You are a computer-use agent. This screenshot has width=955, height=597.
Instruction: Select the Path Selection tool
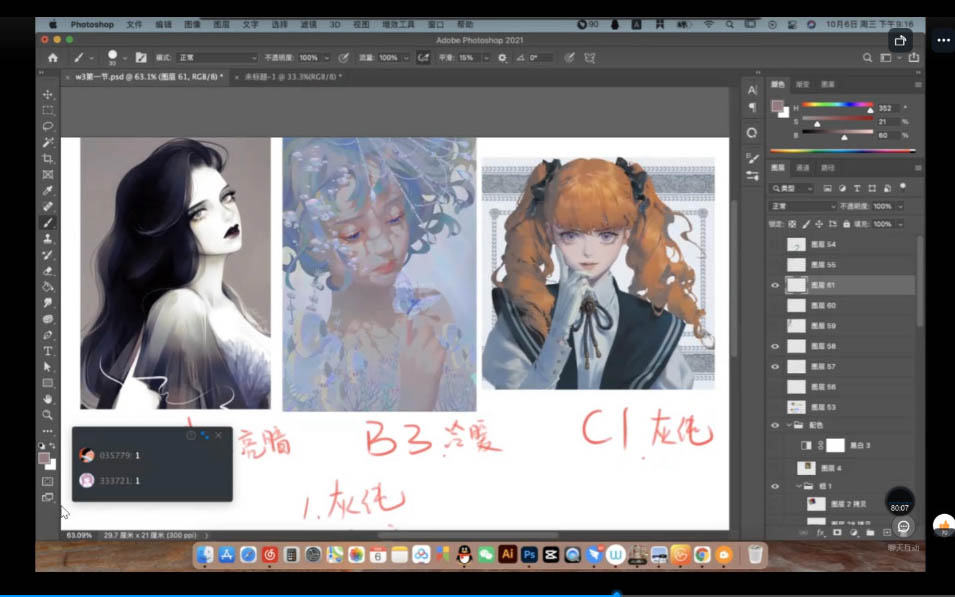click(48, 367)
